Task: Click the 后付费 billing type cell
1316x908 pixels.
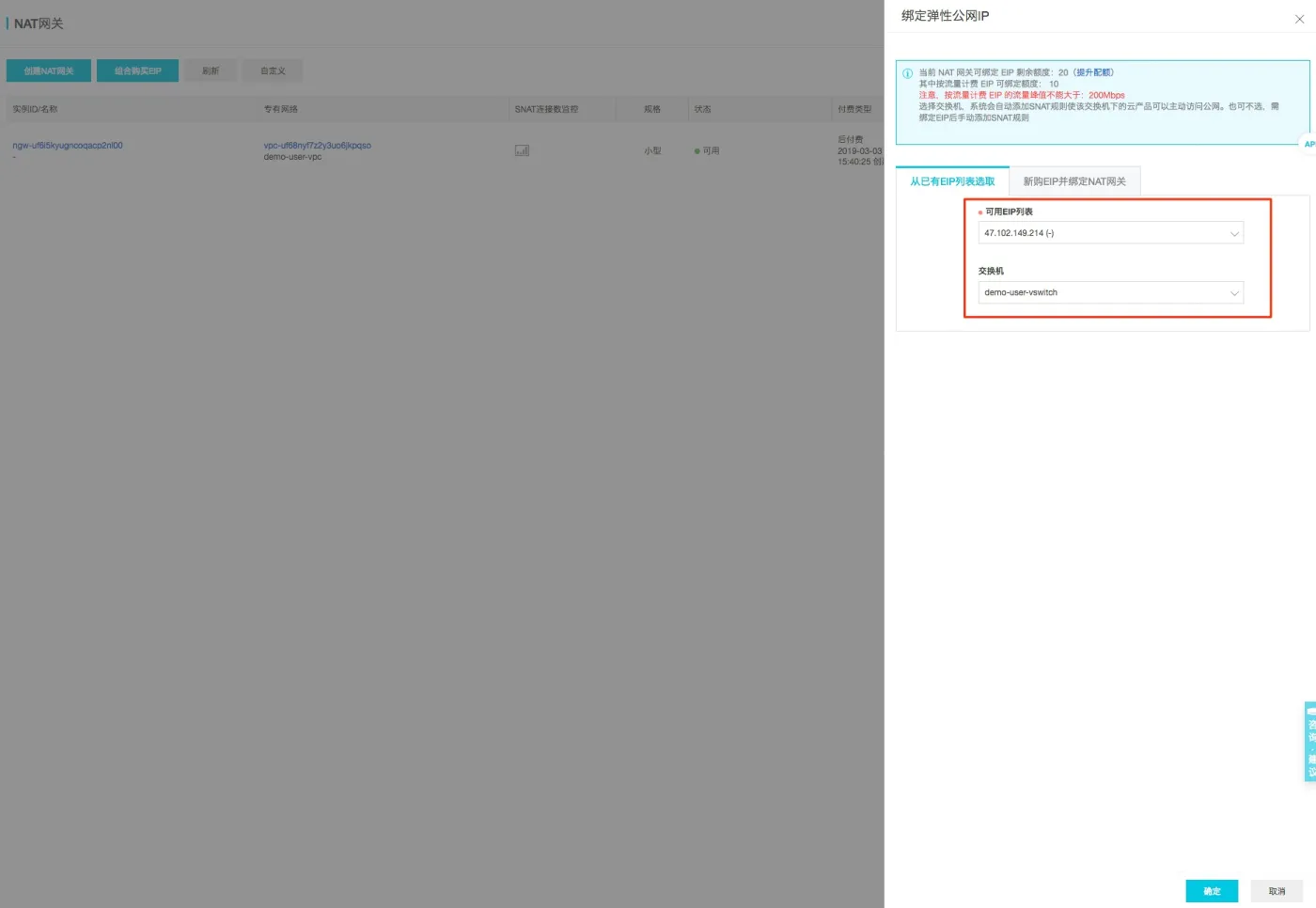Action: click(x=851, y=139)
